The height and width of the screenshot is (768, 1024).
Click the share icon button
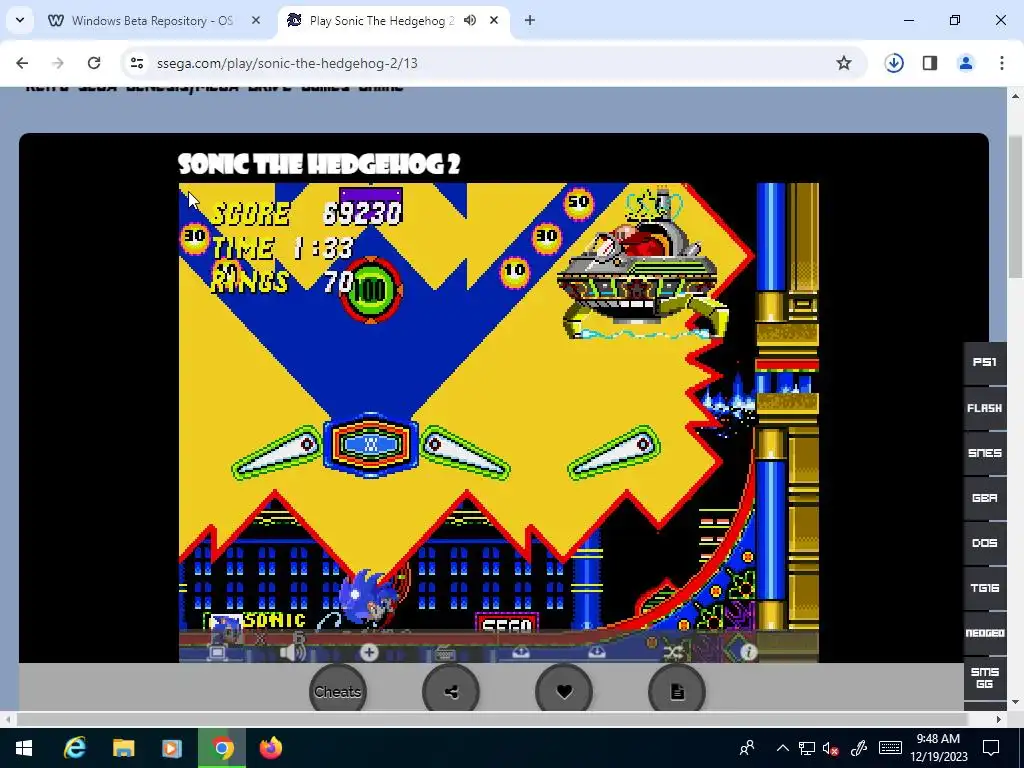(x=451, y=692)
